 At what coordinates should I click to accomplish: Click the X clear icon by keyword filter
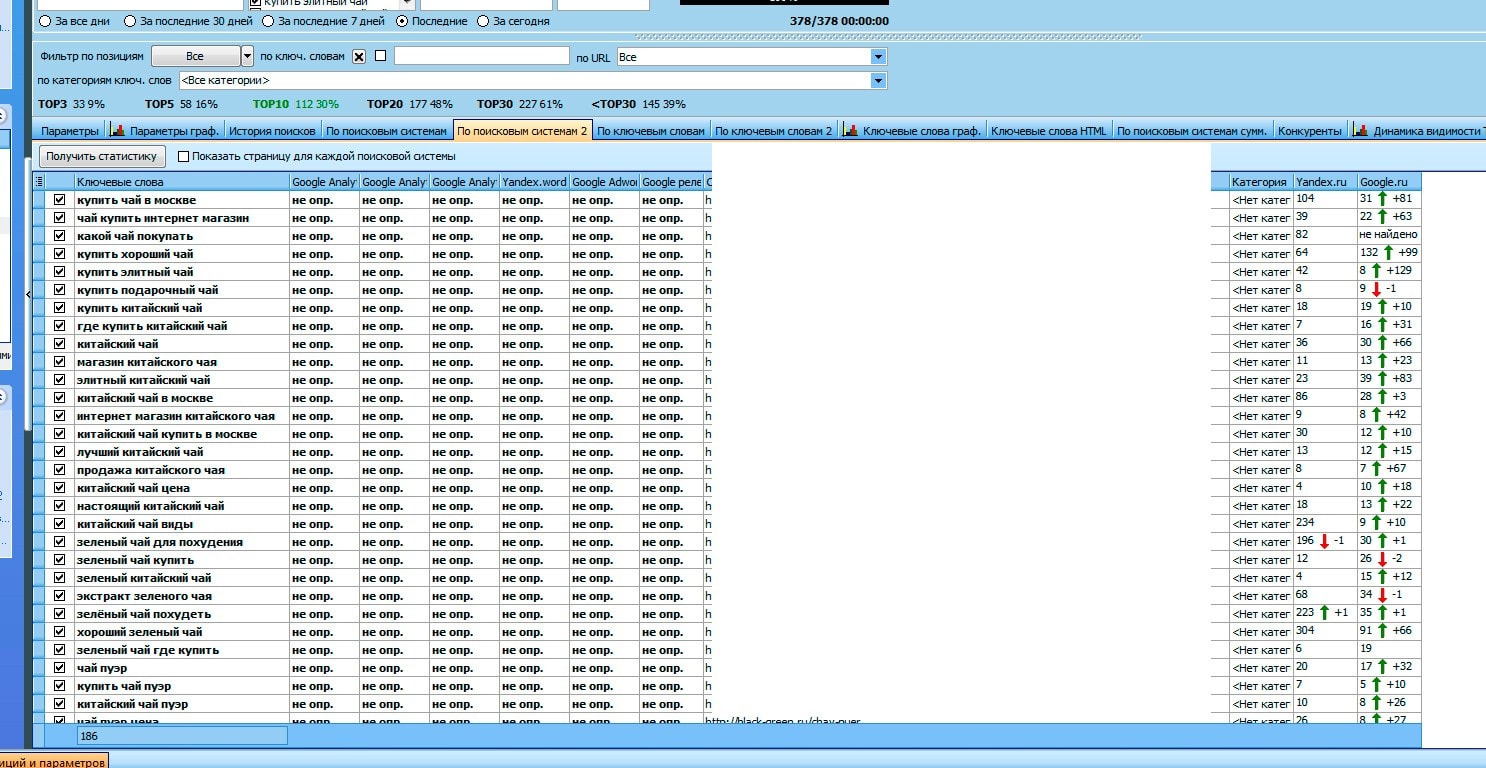pos(359,57)
